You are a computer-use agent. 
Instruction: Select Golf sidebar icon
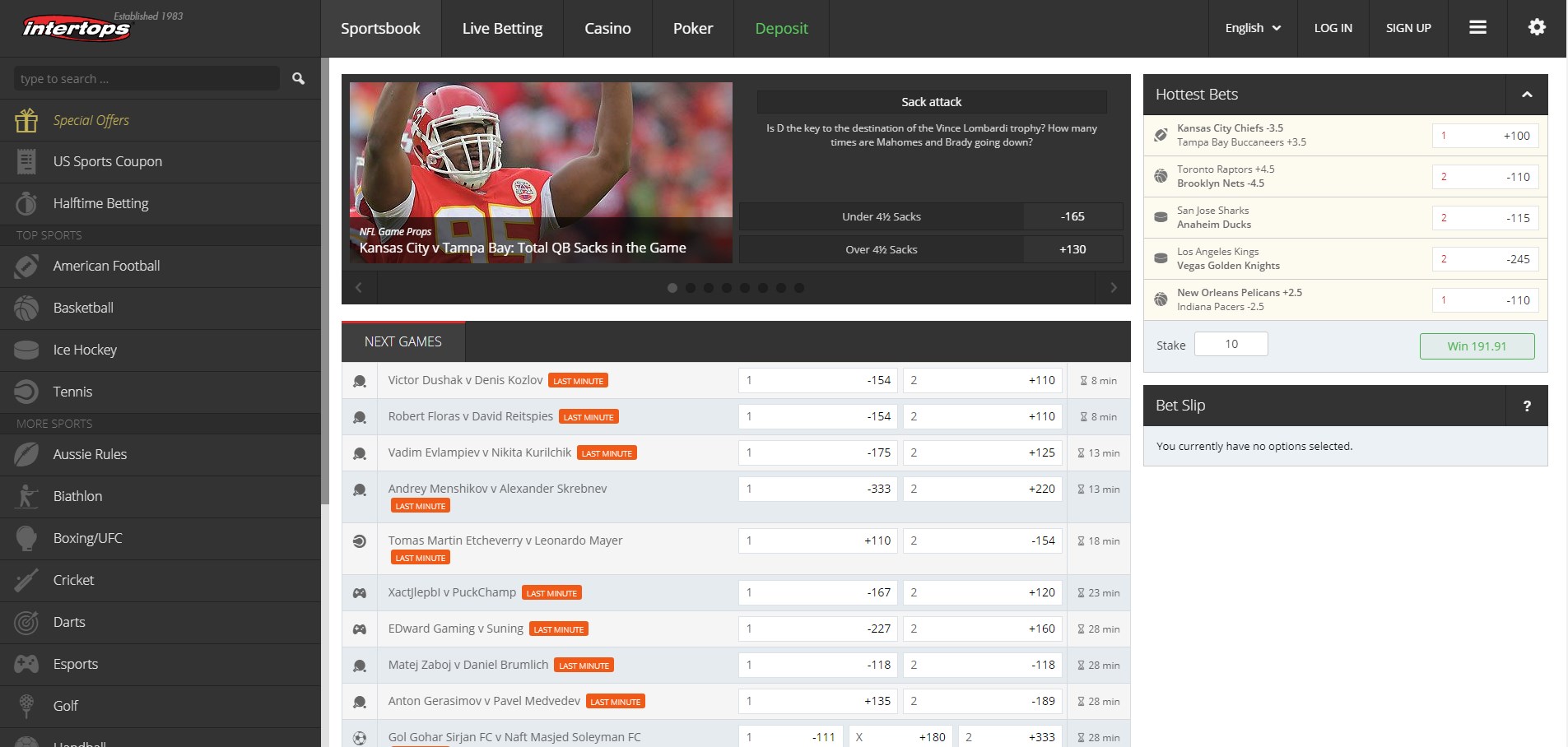(26, 706)
